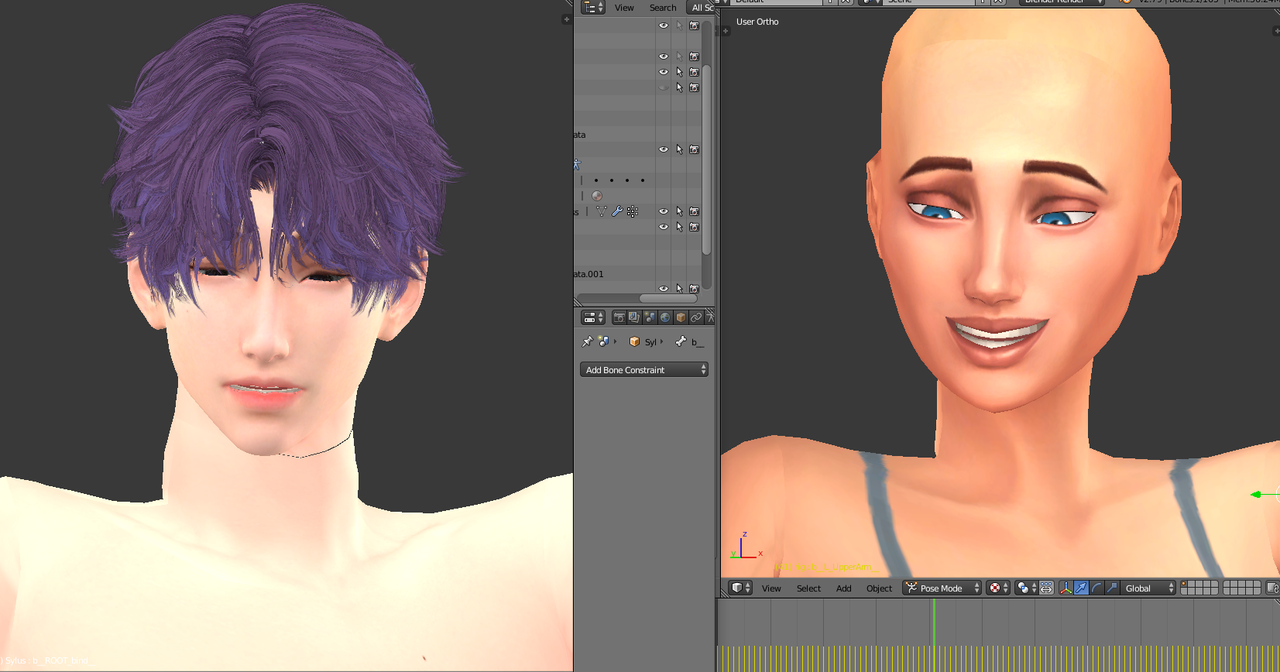Click the material sphere icon in outliner
The height and width of the screenshot is (672, 1280).
597,196
